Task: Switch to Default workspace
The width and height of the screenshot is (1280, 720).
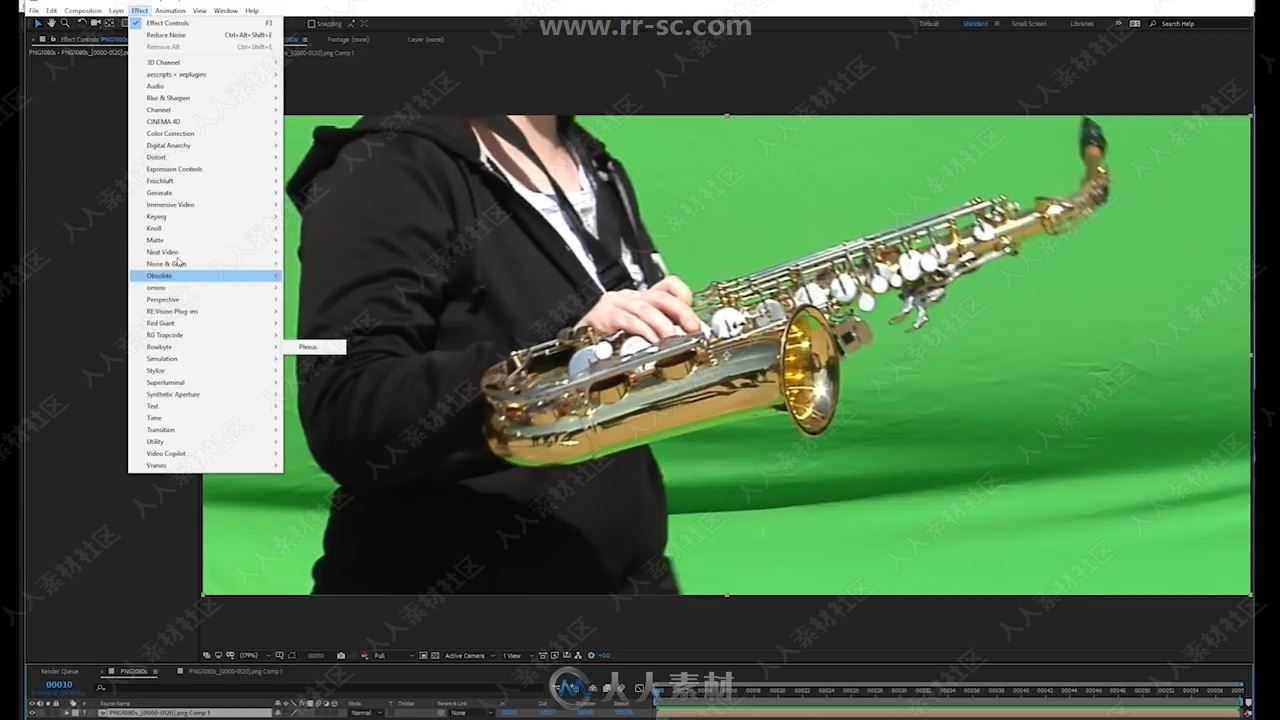Action: click(929, 23)
